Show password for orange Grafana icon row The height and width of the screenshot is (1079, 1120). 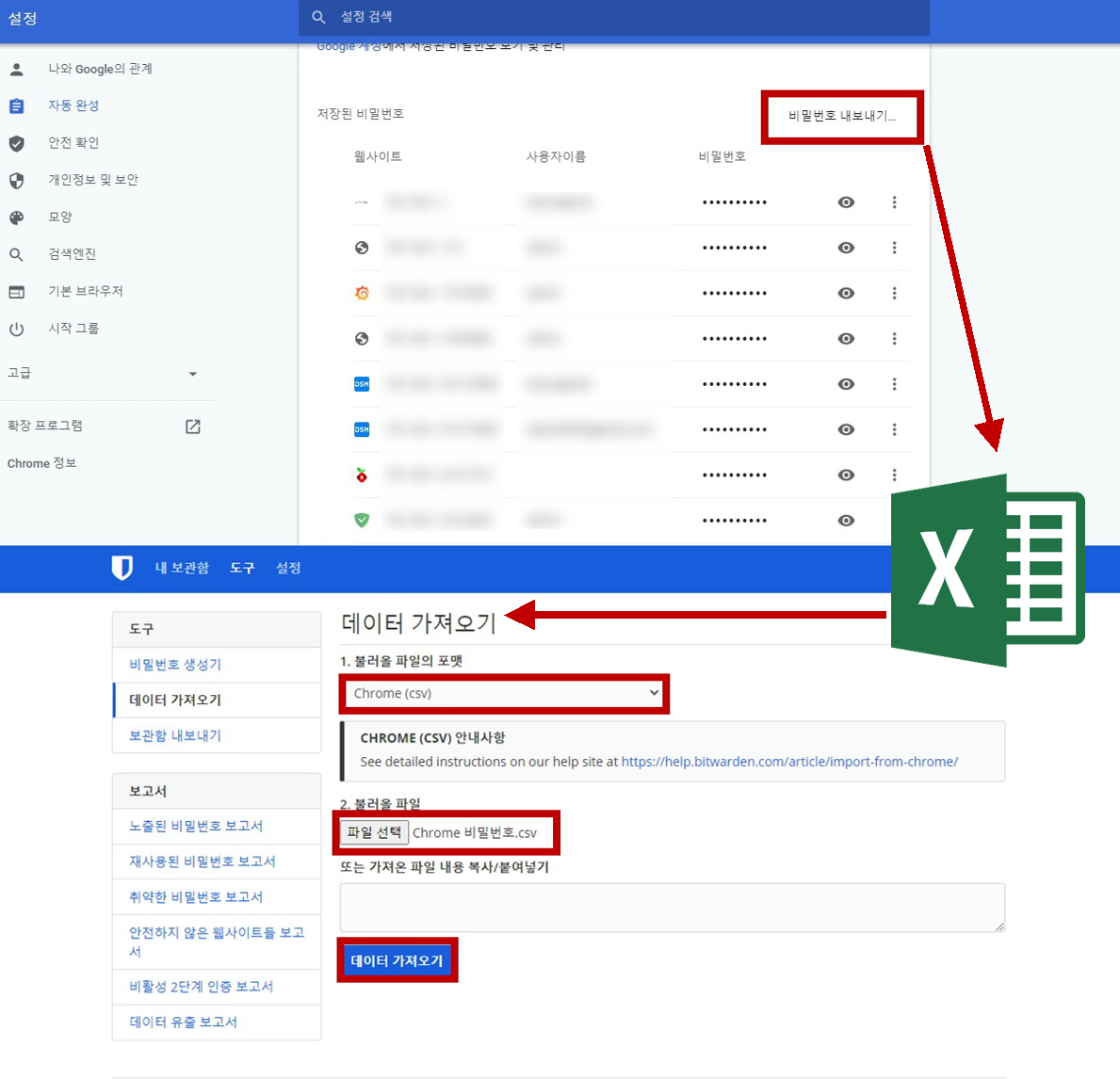coord(846,293)
